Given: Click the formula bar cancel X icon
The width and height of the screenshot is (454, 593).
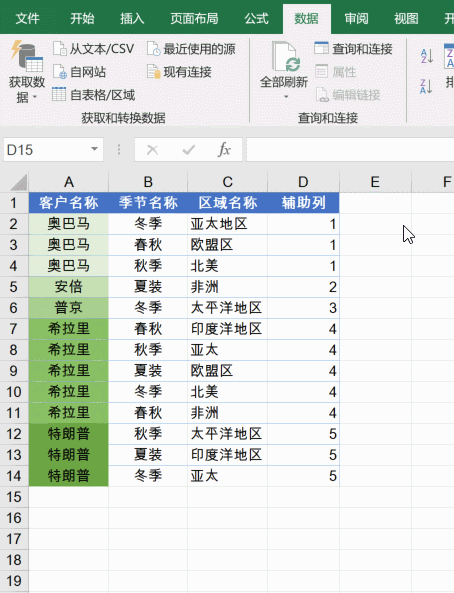Looking at the screenshot, I should (152, 150).
